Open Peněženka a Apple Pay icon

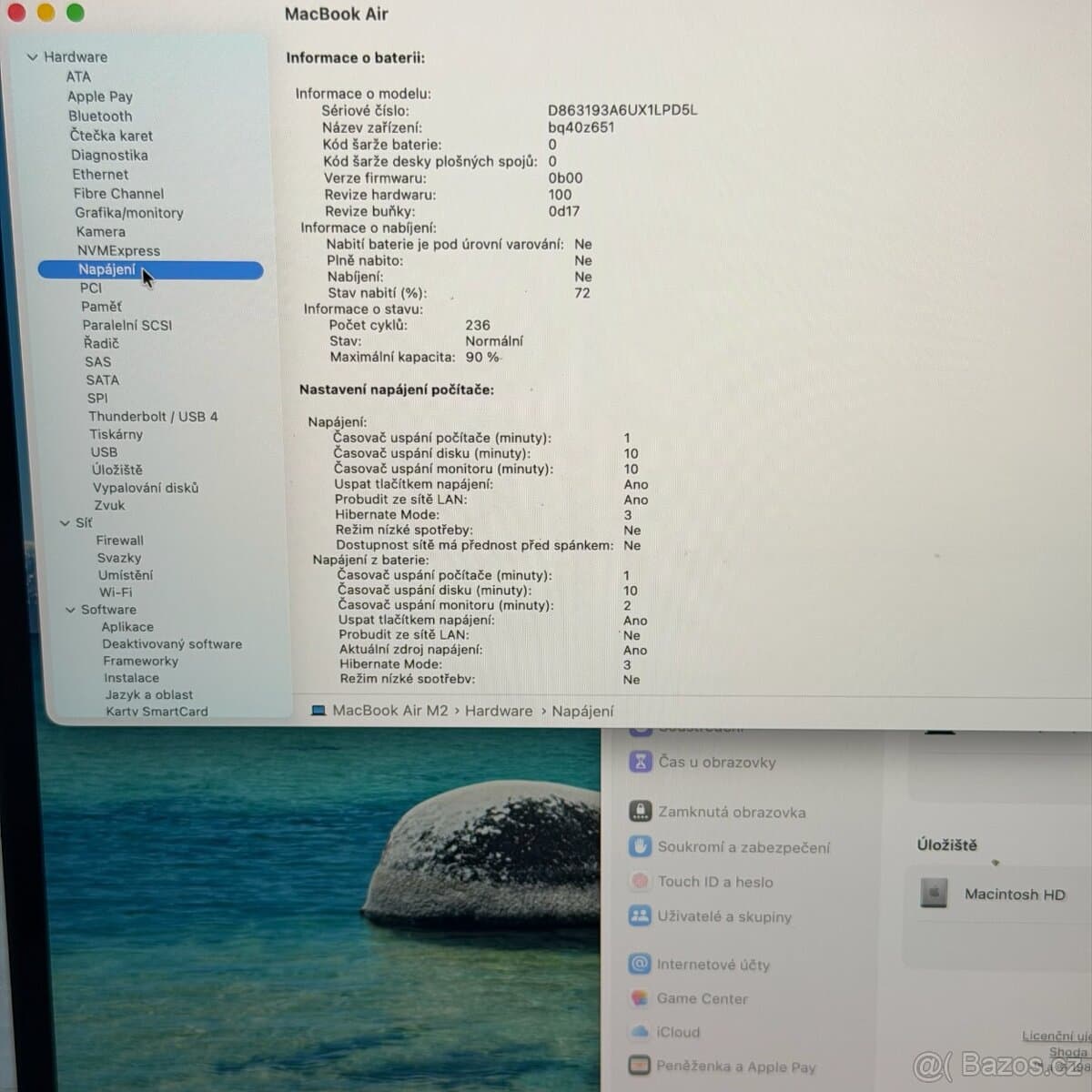[641, 1066]
